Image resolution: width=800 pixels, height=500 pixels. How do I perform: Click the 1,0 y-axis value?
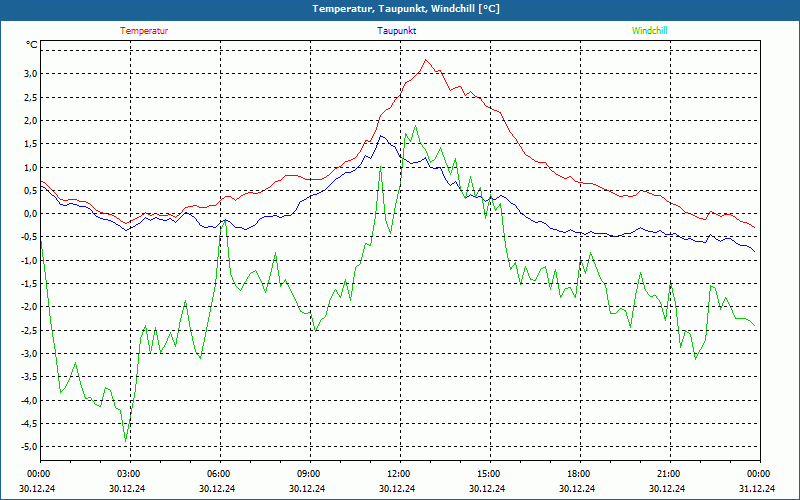pyautogui.click(x=31, y=167)
